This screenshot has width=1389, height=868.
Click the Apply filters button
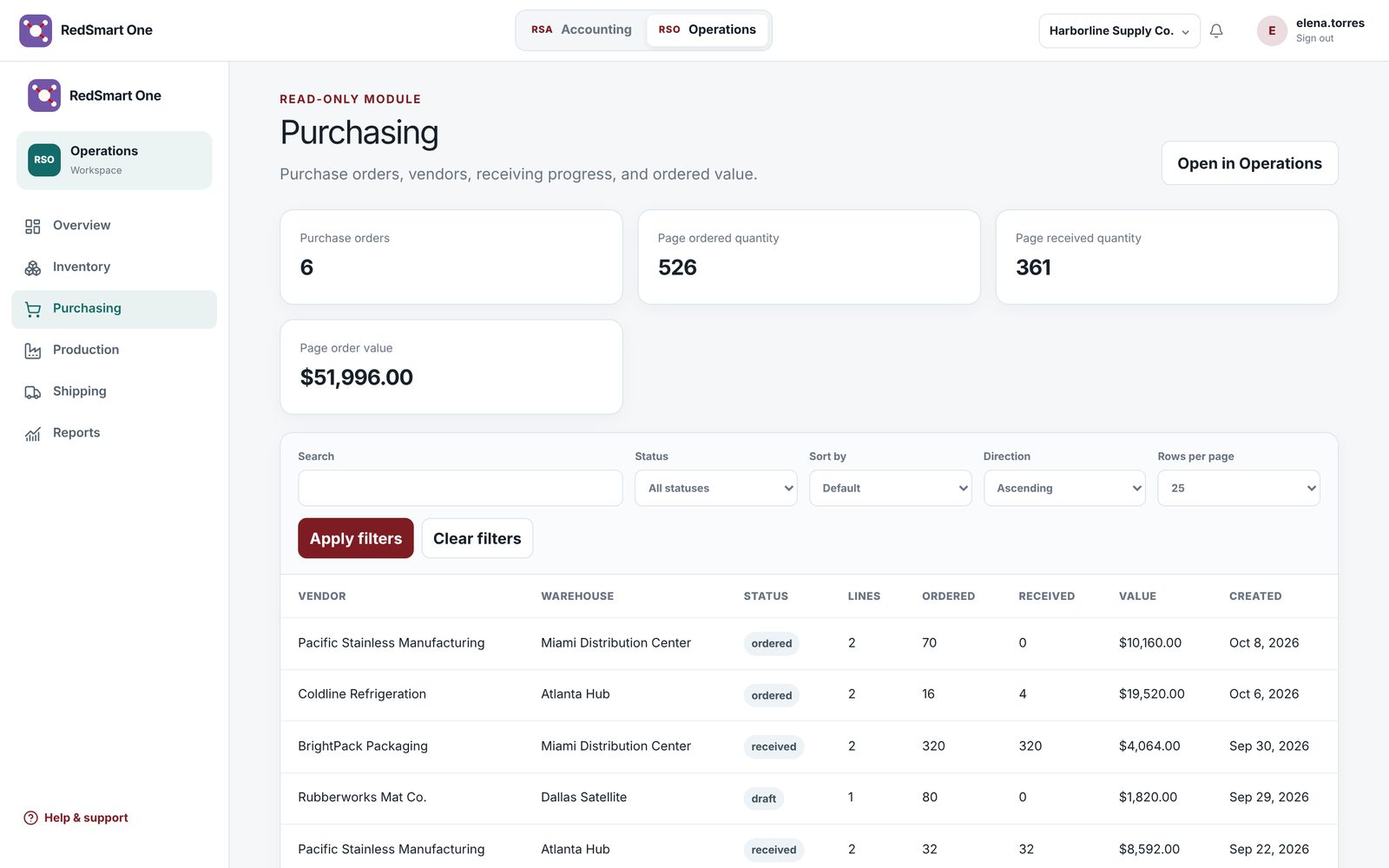356,538
